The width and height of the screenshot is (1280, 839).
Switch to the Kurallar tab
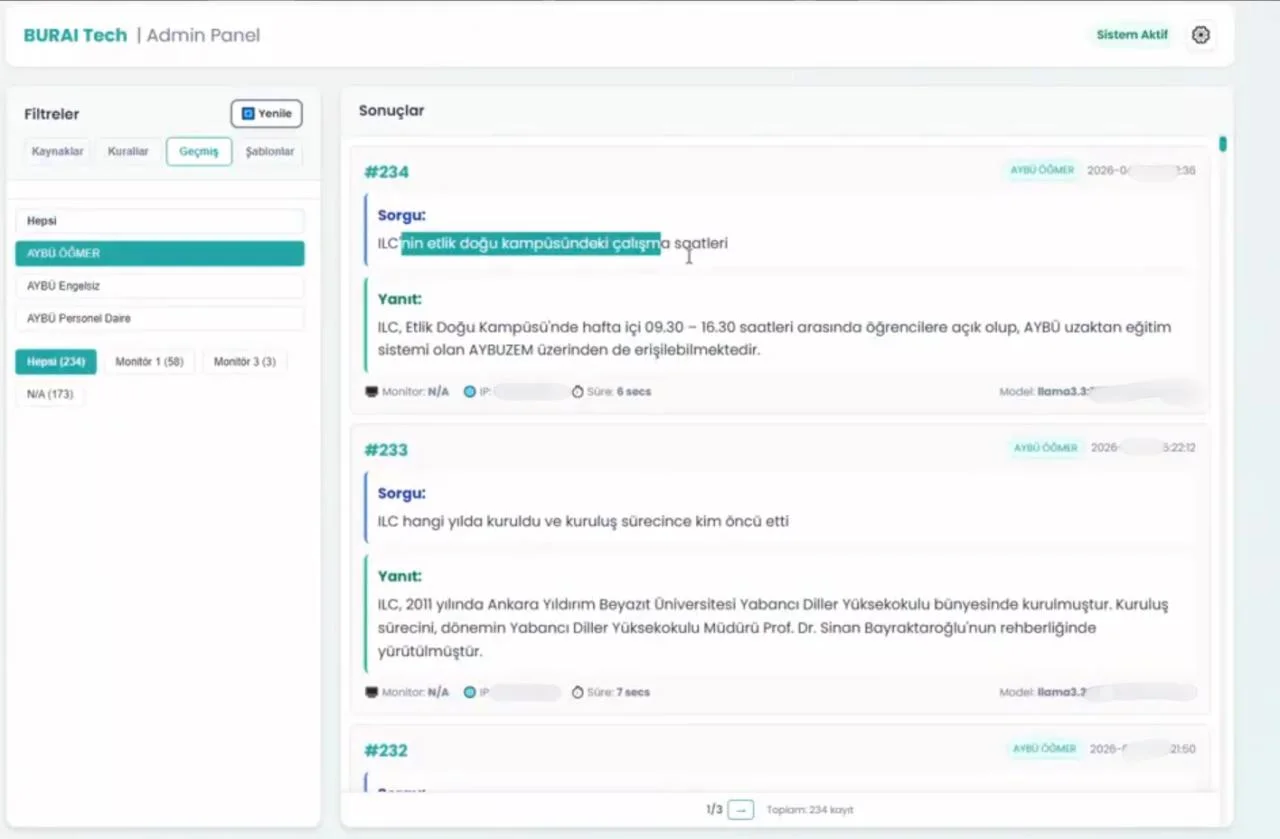point(128,152)
